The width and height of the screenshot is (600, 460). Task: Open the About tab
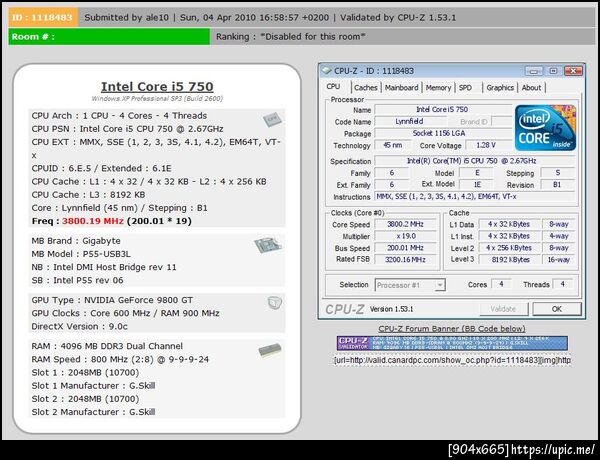[532, 88]
